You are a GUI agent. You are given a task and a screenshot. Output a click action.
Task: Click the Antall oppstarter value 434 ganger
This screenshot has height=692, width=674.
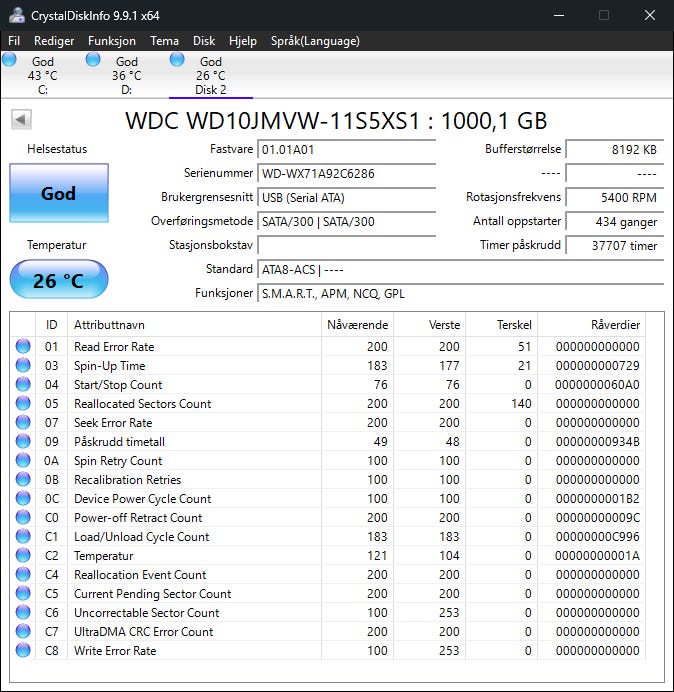click(x=615, y=221)
